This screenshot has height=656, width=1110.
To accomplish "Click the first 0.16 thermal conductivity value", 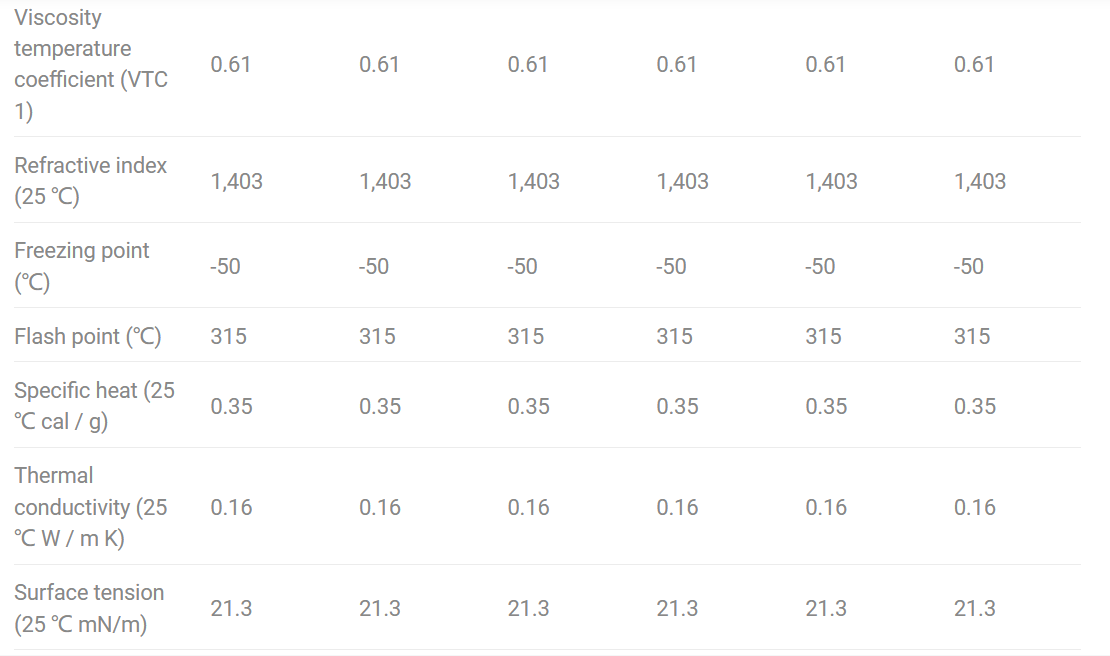I will pyautogui.click(x=231, y=507).
